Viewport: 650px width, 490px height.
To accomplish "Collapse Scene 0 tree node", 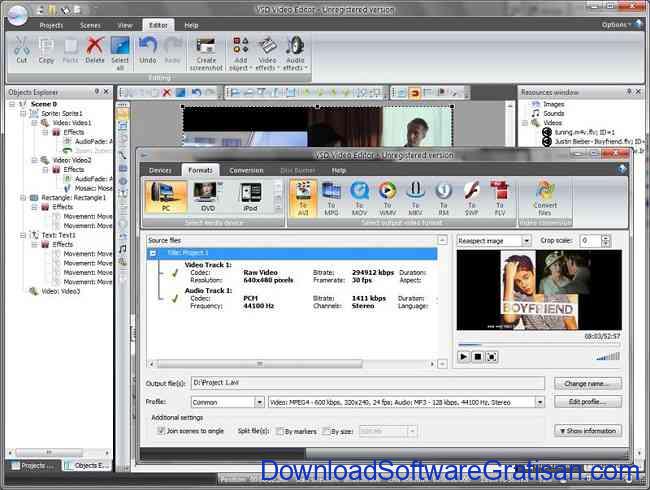I will click(12, 104).
